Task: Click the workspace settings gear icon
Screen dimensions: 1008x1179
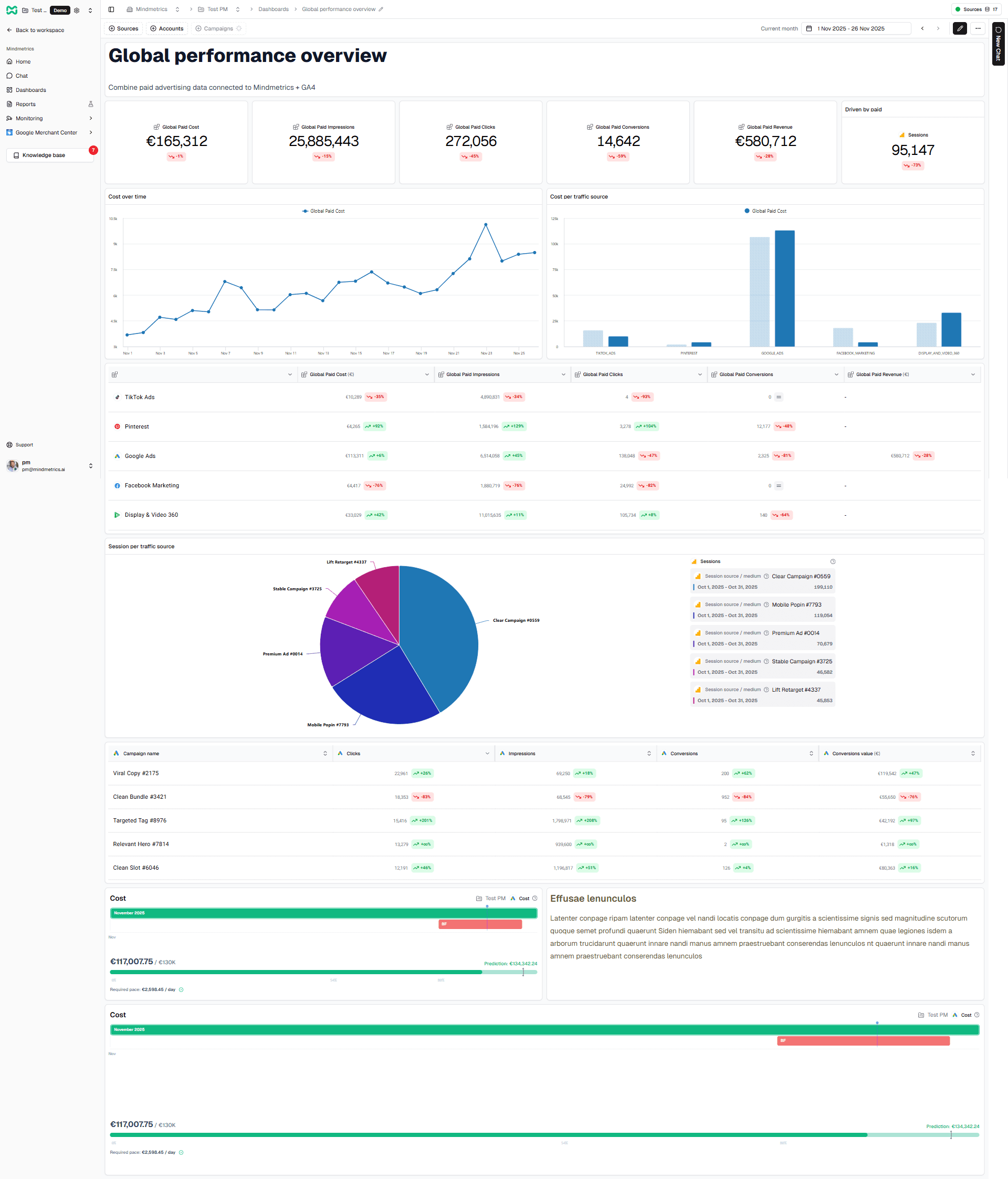Action: (x=77, y=11)
